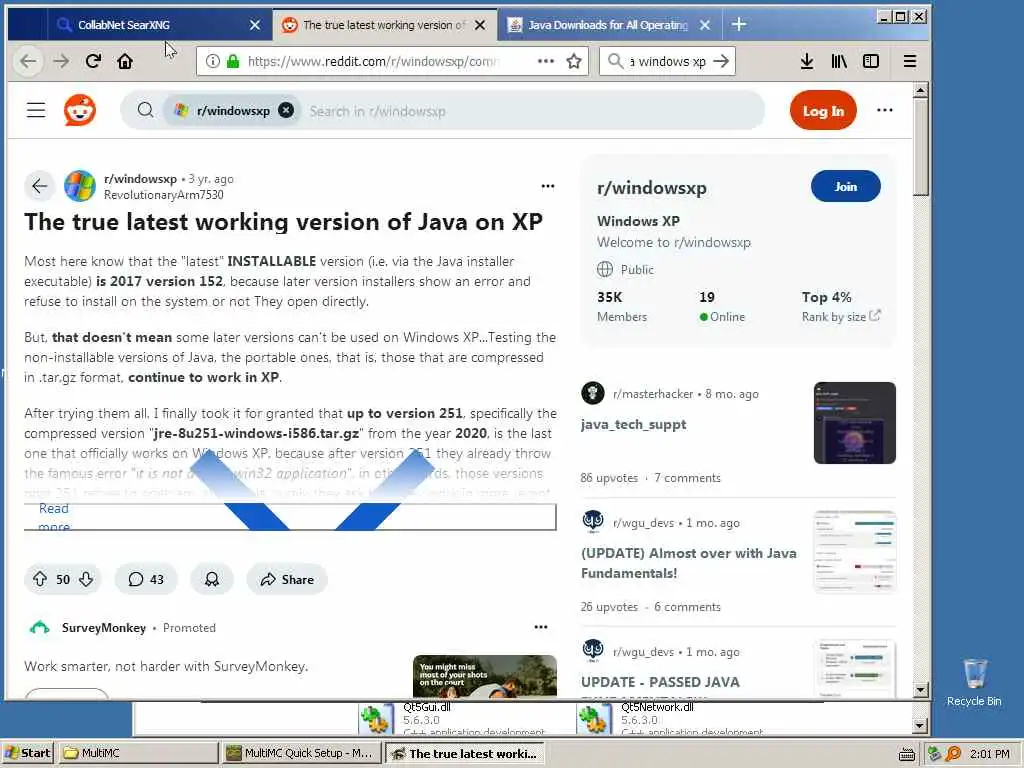Click the system clock showing 2:01 PM

(x=989, y=754)
